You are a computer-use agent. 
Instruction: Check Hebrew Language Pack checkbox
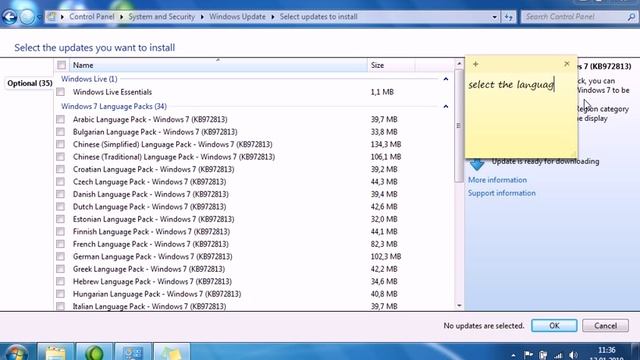tap(61, 281)
